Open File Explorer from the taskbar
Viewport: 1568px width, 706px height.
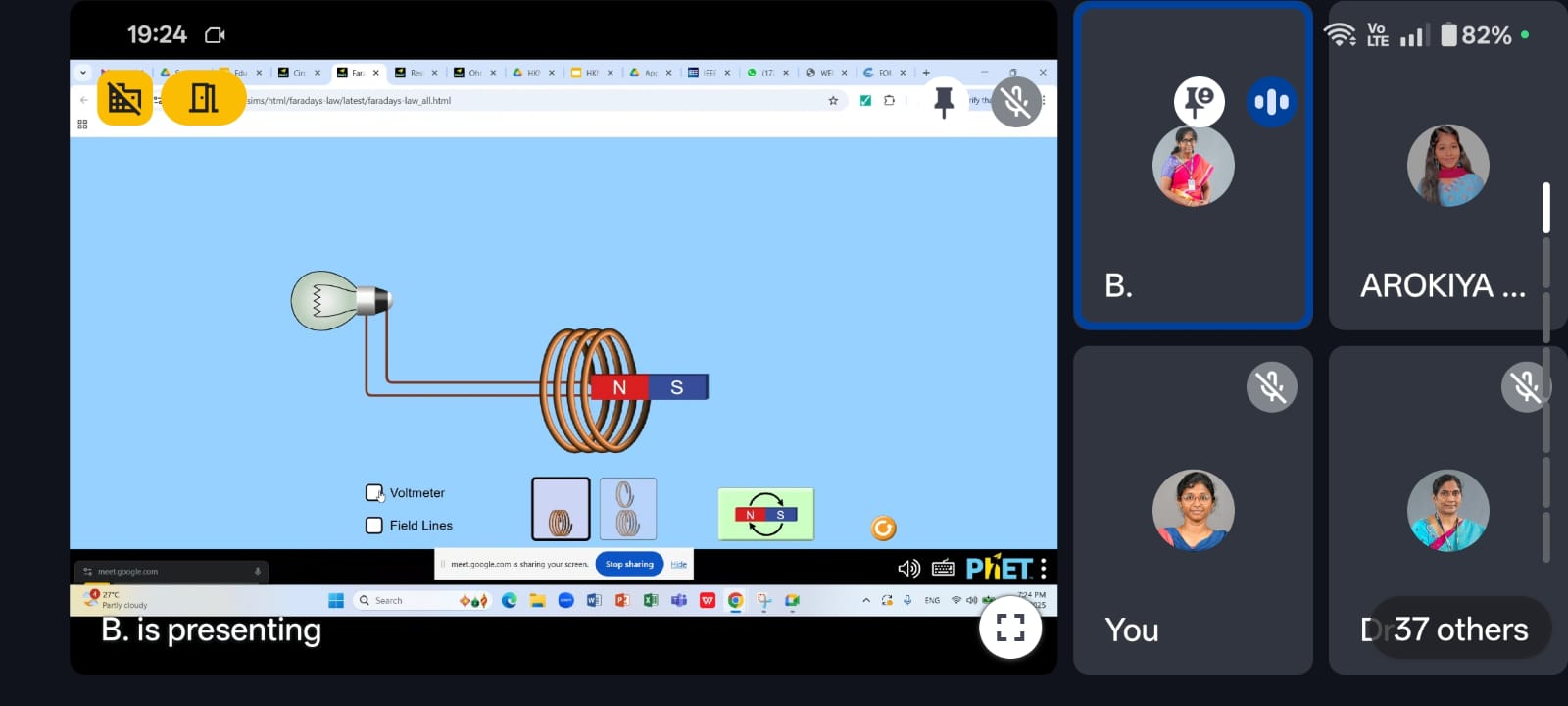click(x=537, y=600)
